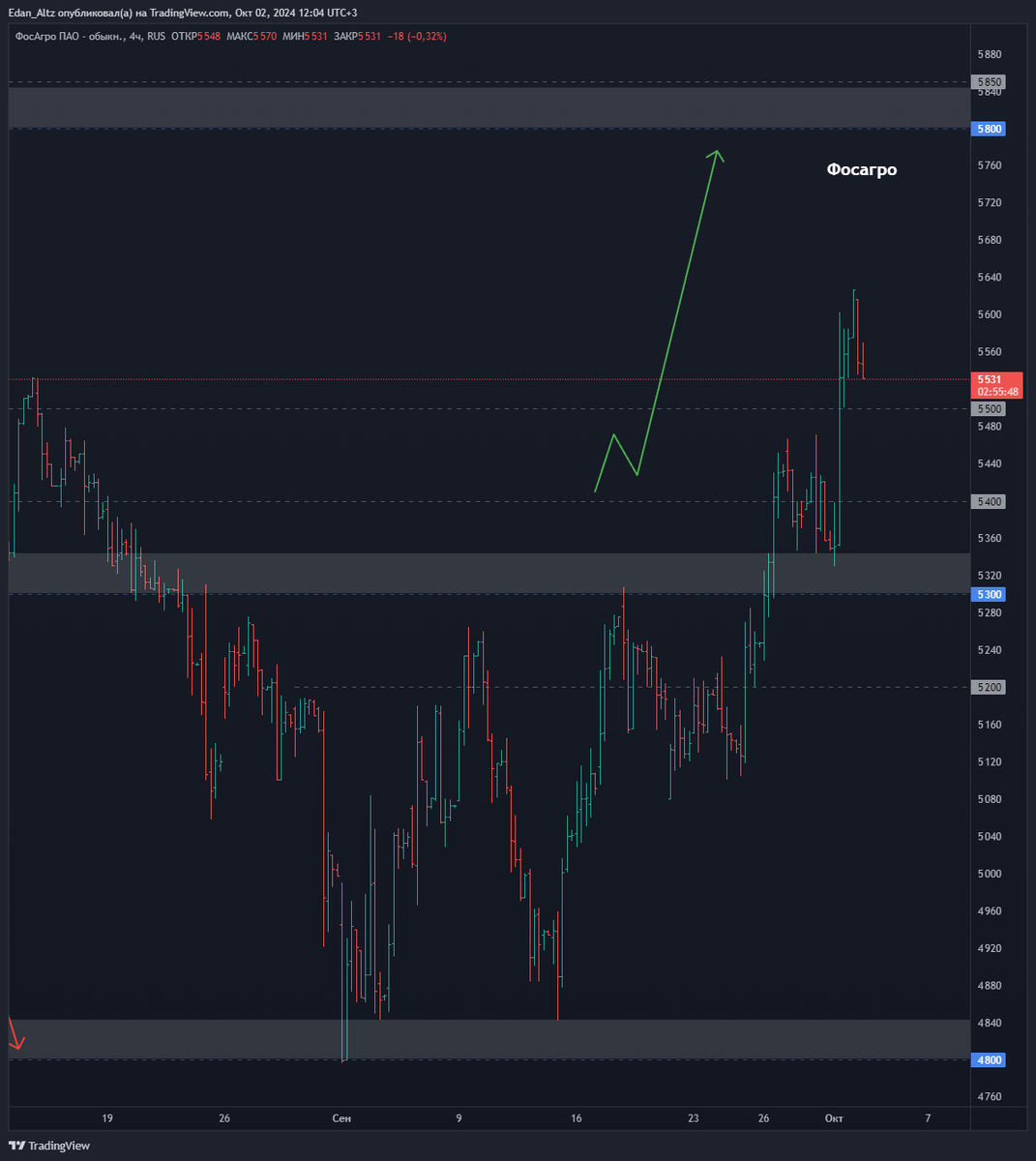Screen dimensions: 1036x1161
Task: Select the Фосагро text annotation
Action: click(x=862, y=169)
